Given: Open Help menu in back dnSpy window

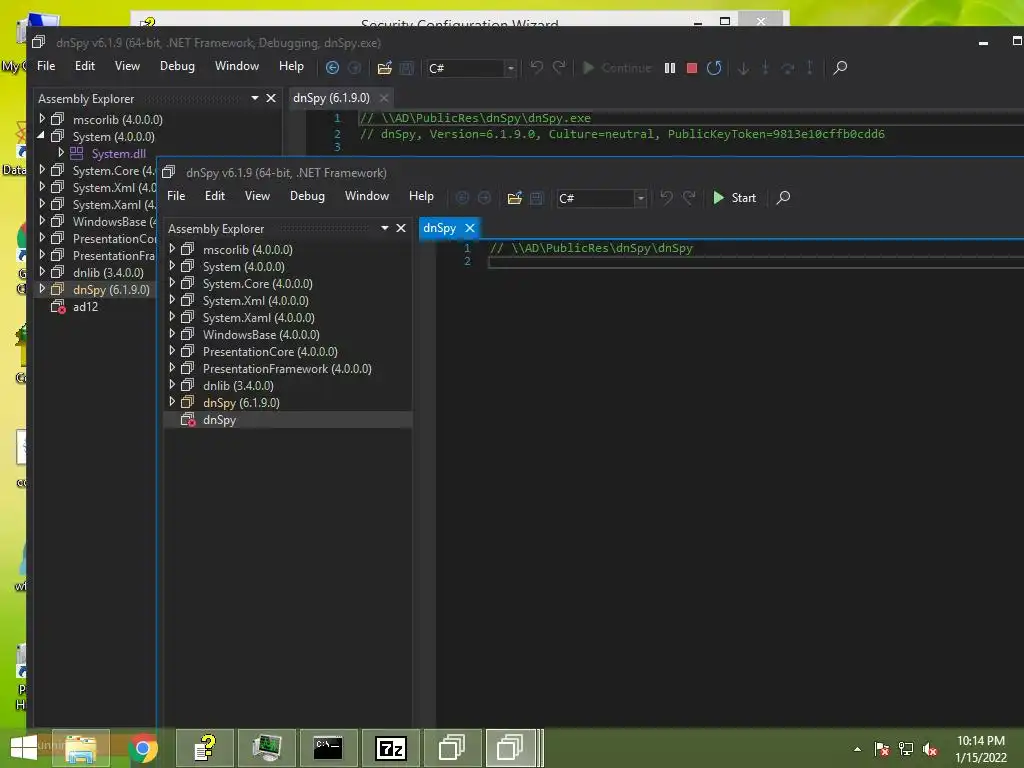Looking at the screenshot, I should 291,66.
